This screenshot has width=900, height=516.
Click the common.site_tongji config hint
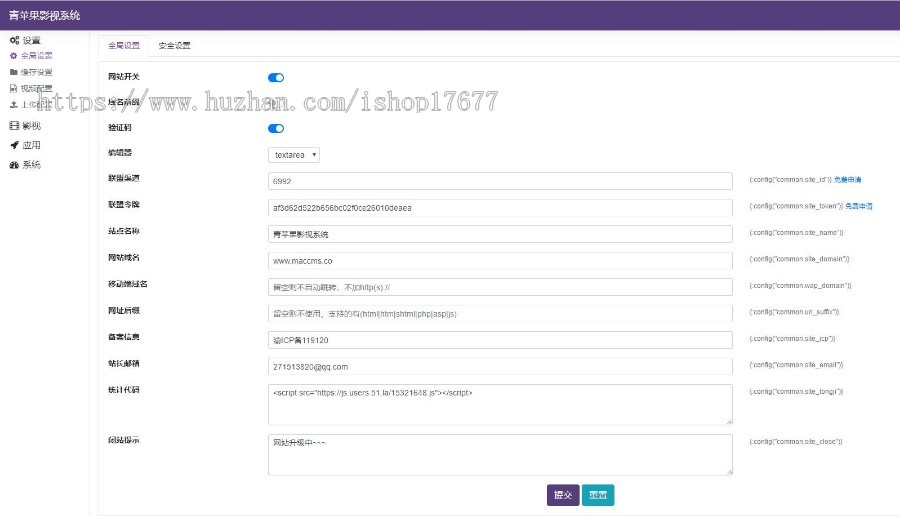796,391
